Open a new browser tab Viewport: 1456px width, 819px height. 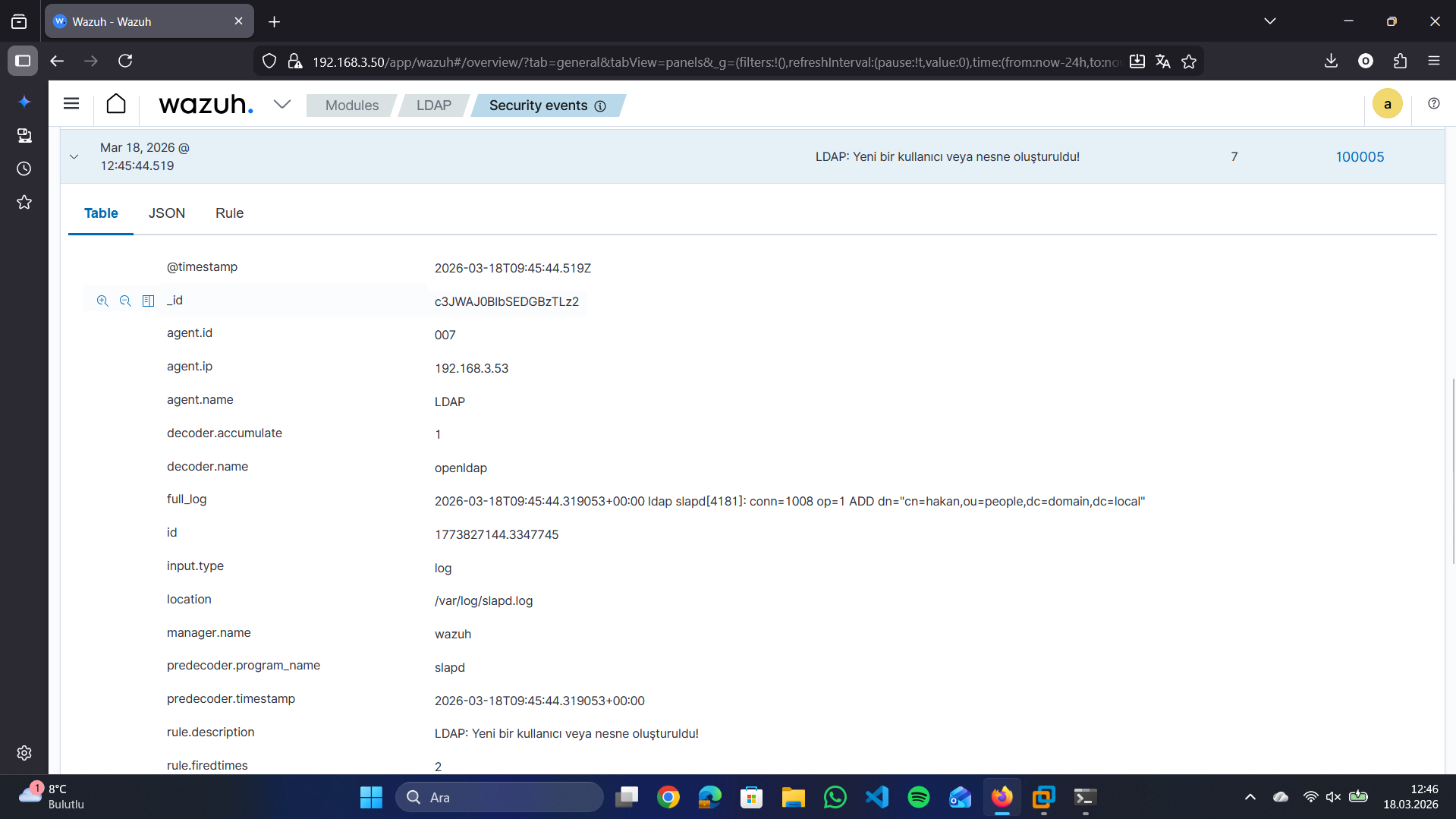coord(274,21)
